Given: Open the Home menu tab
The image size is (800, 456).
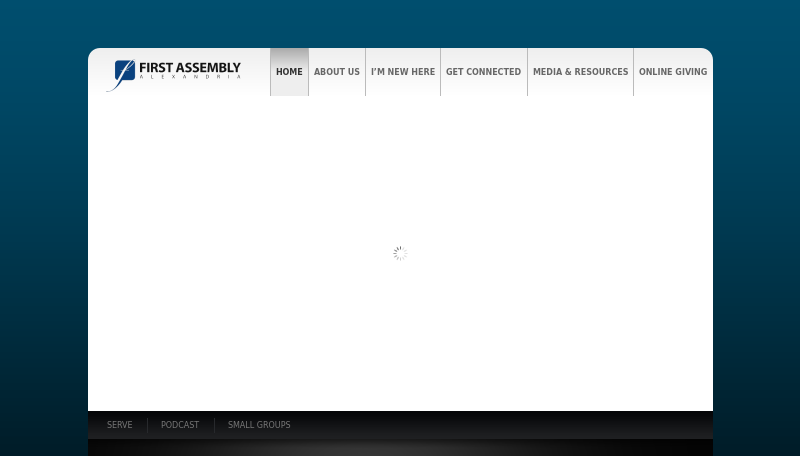Looking at the screenshot, I should [x=289, y=72].
